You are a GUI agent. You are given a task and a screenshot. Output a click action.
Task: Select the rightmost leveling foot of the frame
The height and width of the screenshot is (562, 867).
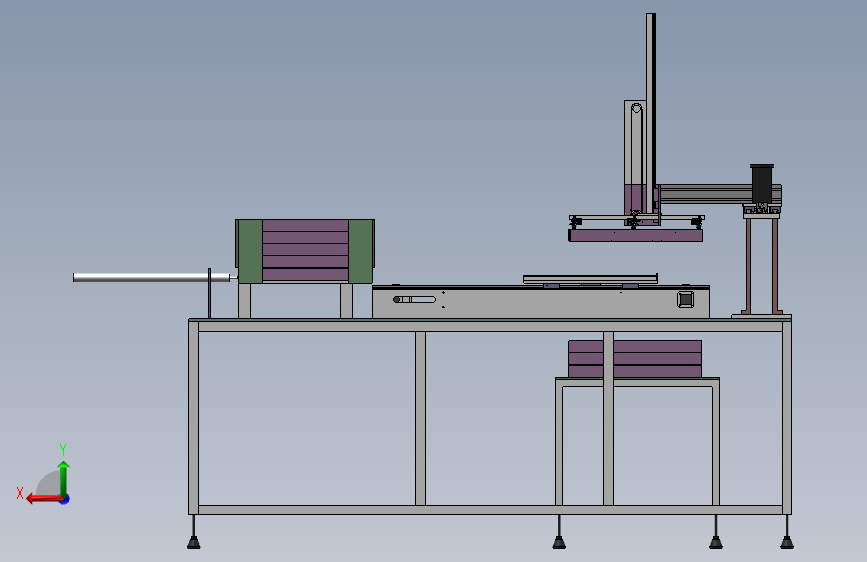pos(787,532)
